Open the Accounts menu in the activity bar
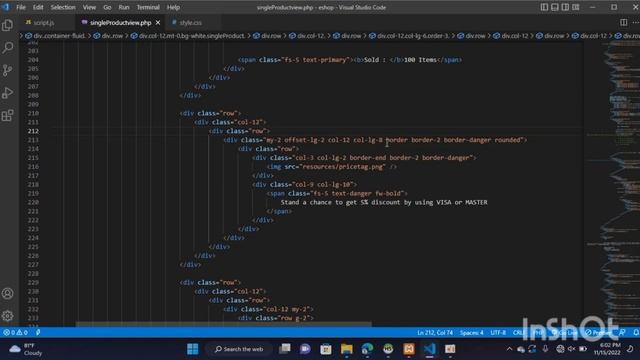This screenshot has width=640, height=360. click(x=8, y=293)
